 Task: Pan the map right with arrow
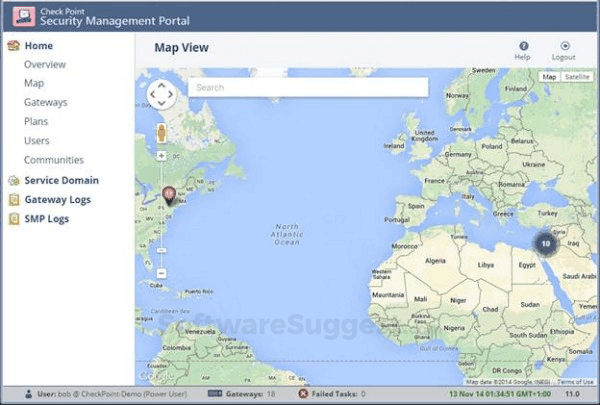click(x=170, y=94)
